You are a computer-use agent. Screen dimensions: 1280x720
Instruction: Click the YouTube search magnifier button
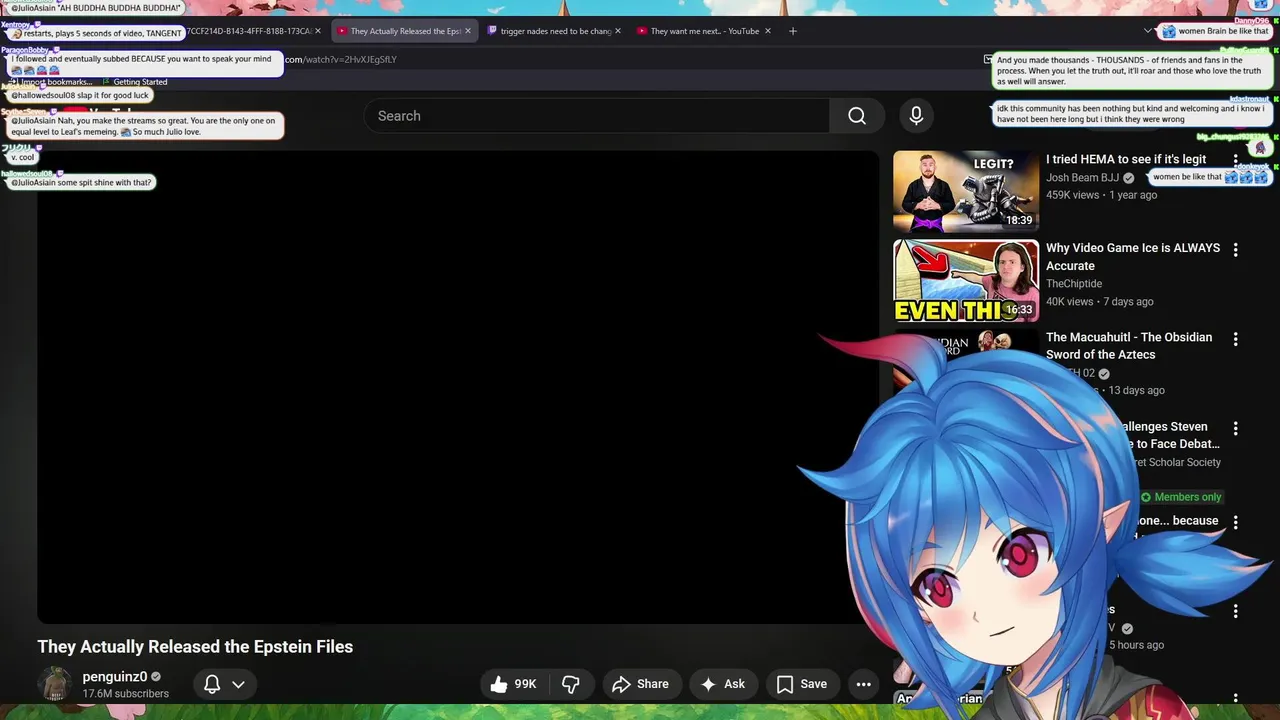pos(857,116)
